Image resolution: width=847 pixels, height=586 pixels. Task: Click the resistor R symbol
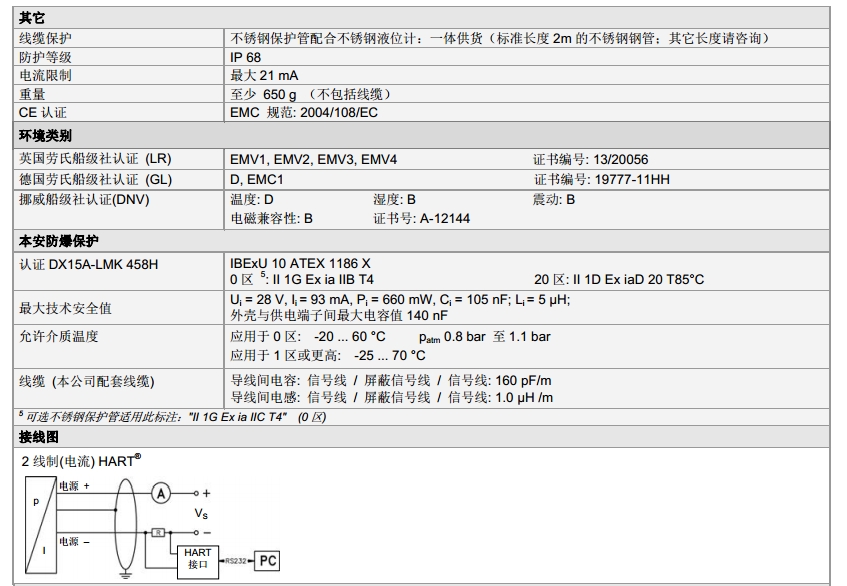coord(158,533)
